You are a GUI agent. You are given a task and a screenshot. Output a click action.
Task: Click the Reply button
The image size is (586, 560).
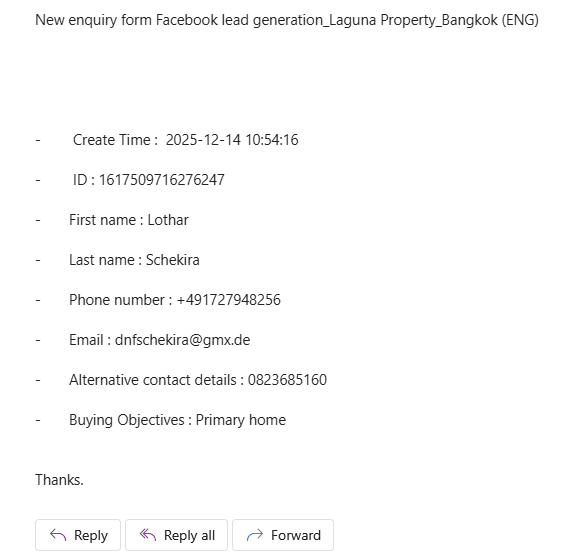78,535
